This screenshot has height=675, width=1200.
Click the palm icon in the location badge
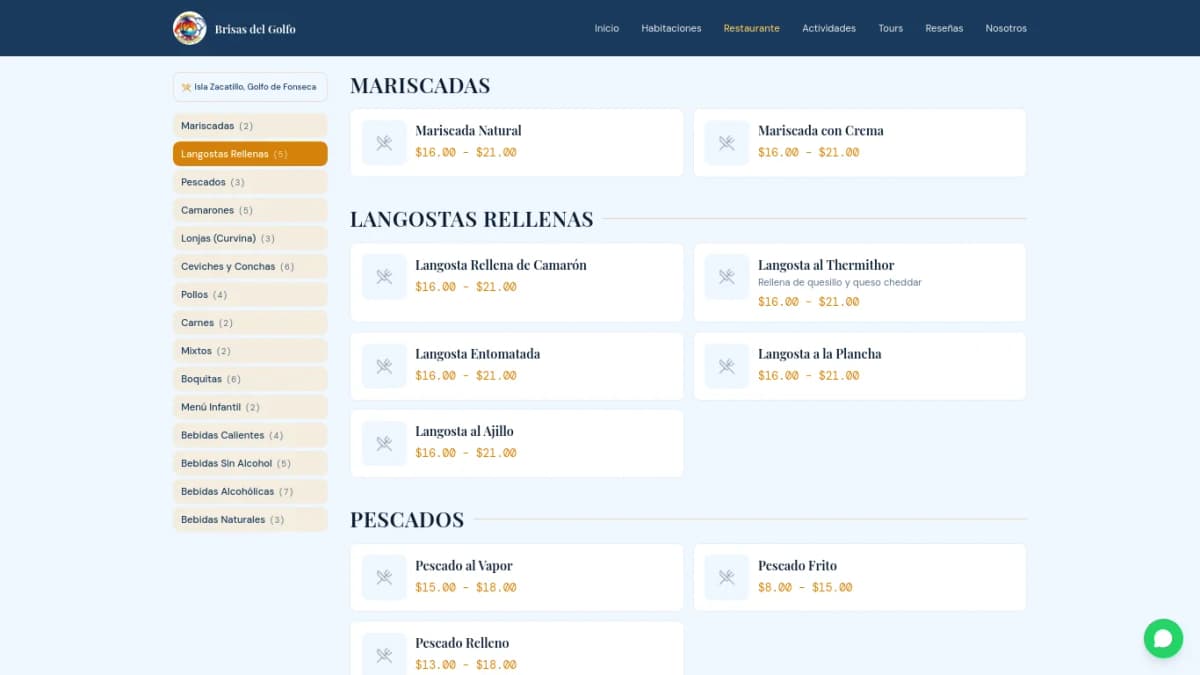coord(186,87)
